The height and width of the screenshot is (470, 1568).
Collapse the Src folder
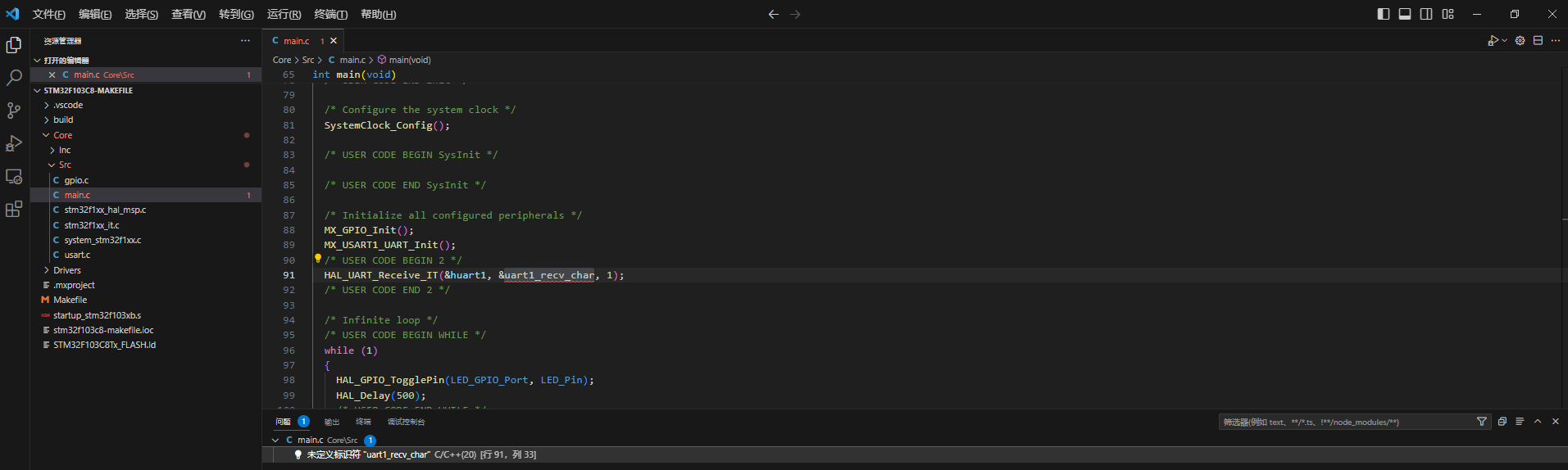65,165
